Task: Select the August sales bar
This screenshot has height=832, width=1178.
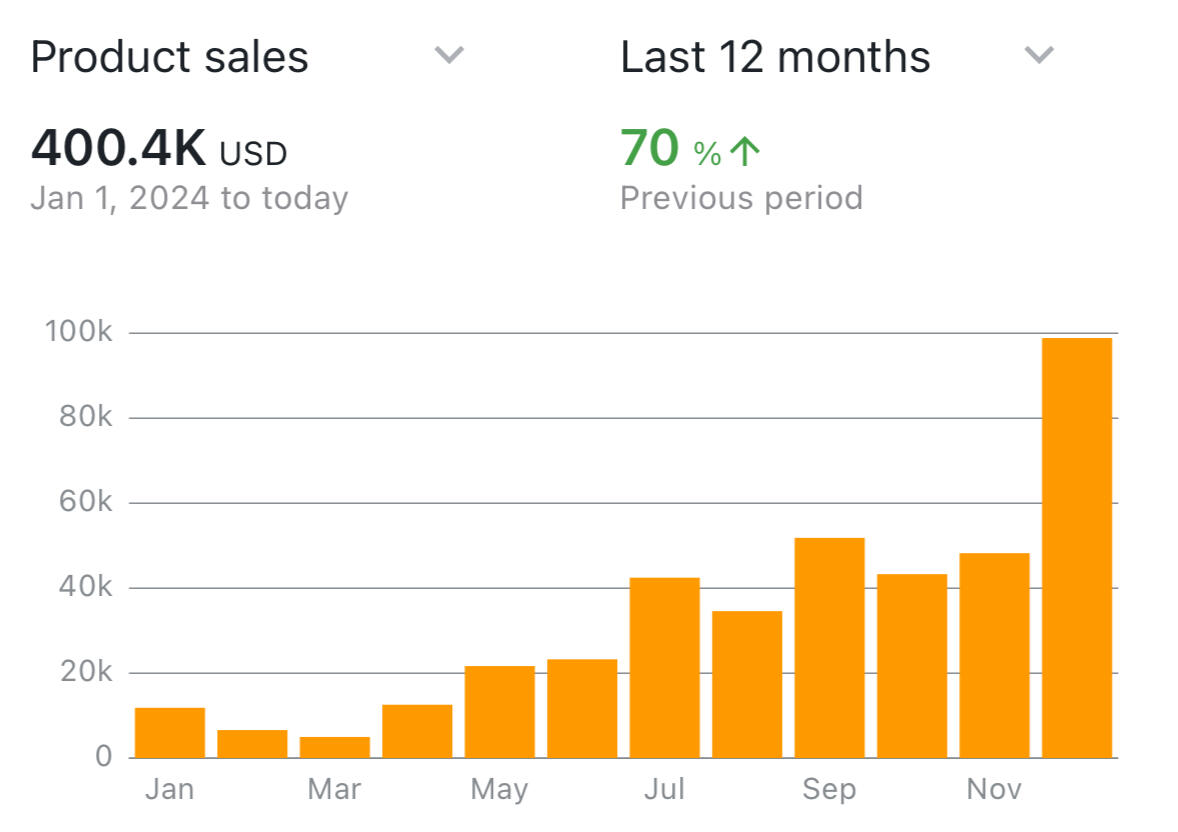Action: pyautogui.click(x=747, y=684)
